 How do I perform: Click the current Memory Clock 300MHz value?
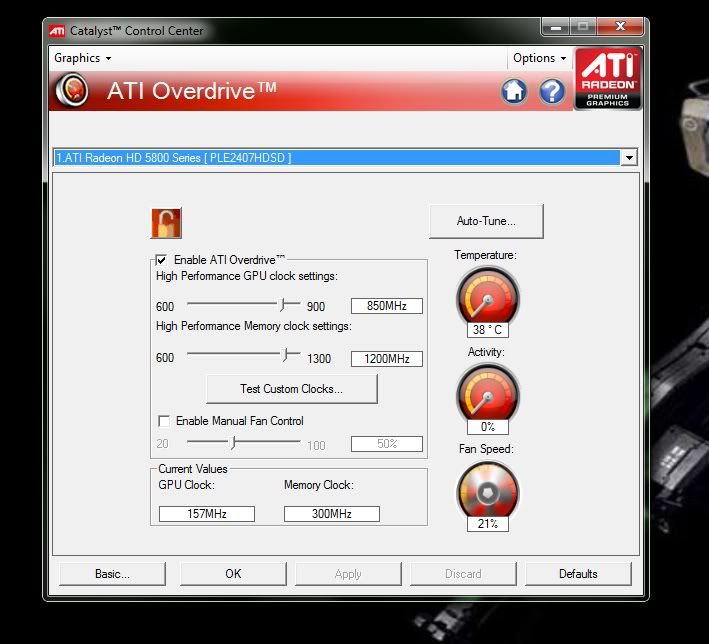pyautogui.click(x=332, y=514)
